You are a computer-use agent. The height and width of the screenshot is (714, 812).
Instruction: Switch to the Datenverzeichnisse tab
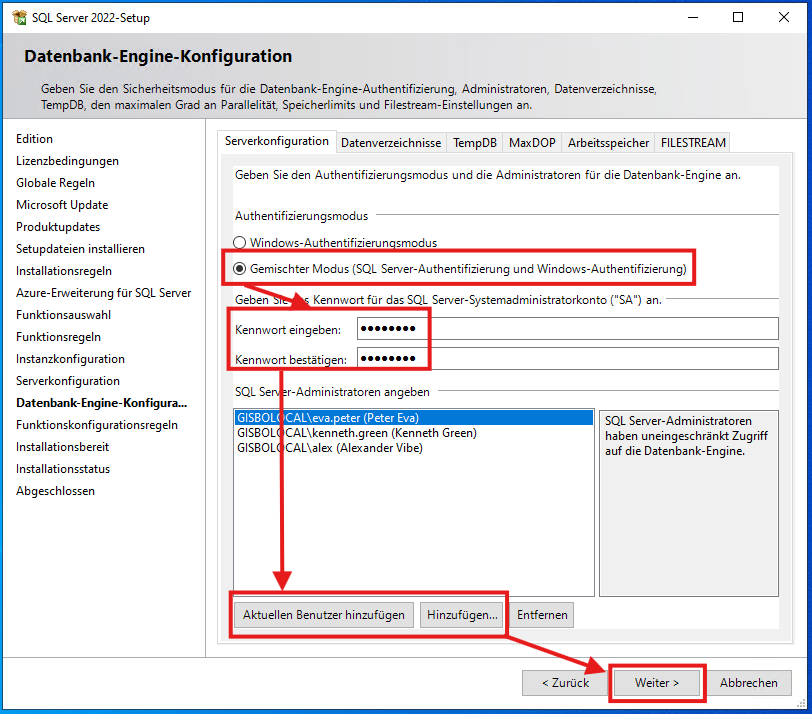pos(392,142)
